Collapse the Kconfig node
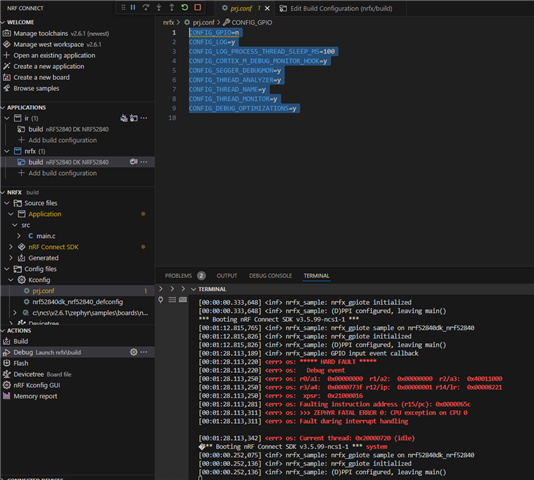Image resolution: width=534 pixels, height=480 pixels. point(11,280)
